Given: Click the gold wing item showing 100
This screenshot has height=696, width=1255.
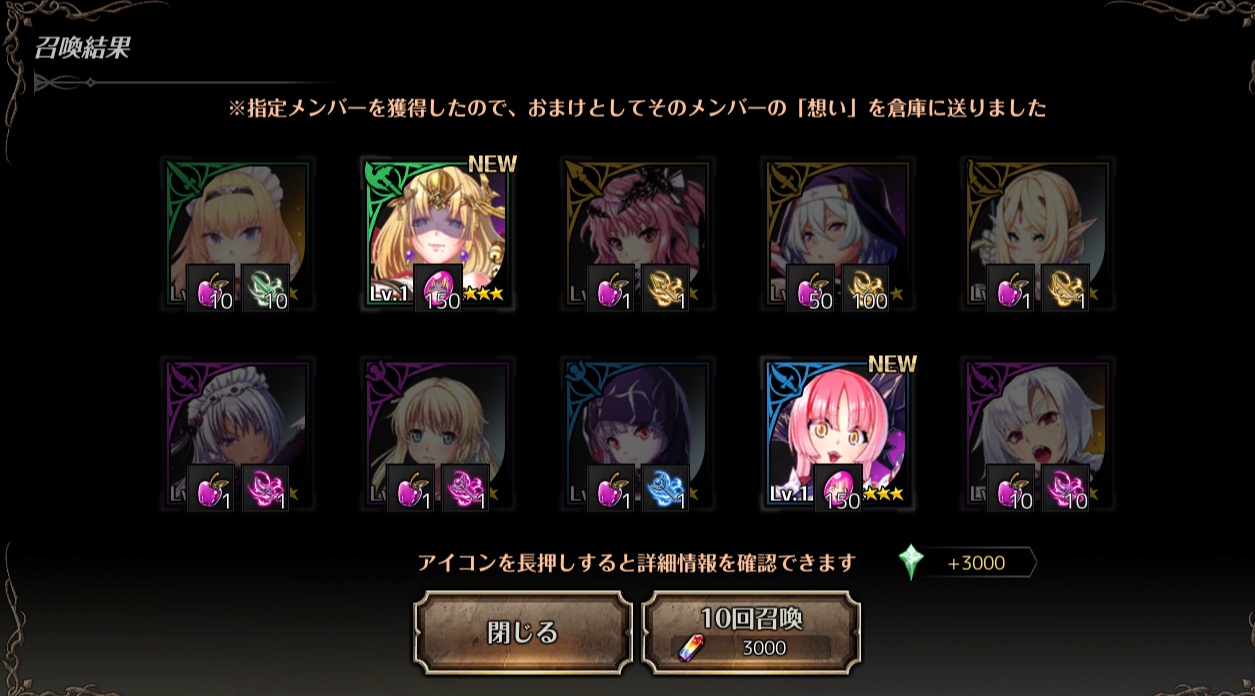Looking at the screenshot, I should pyautogui.click(x=865, y=288).
